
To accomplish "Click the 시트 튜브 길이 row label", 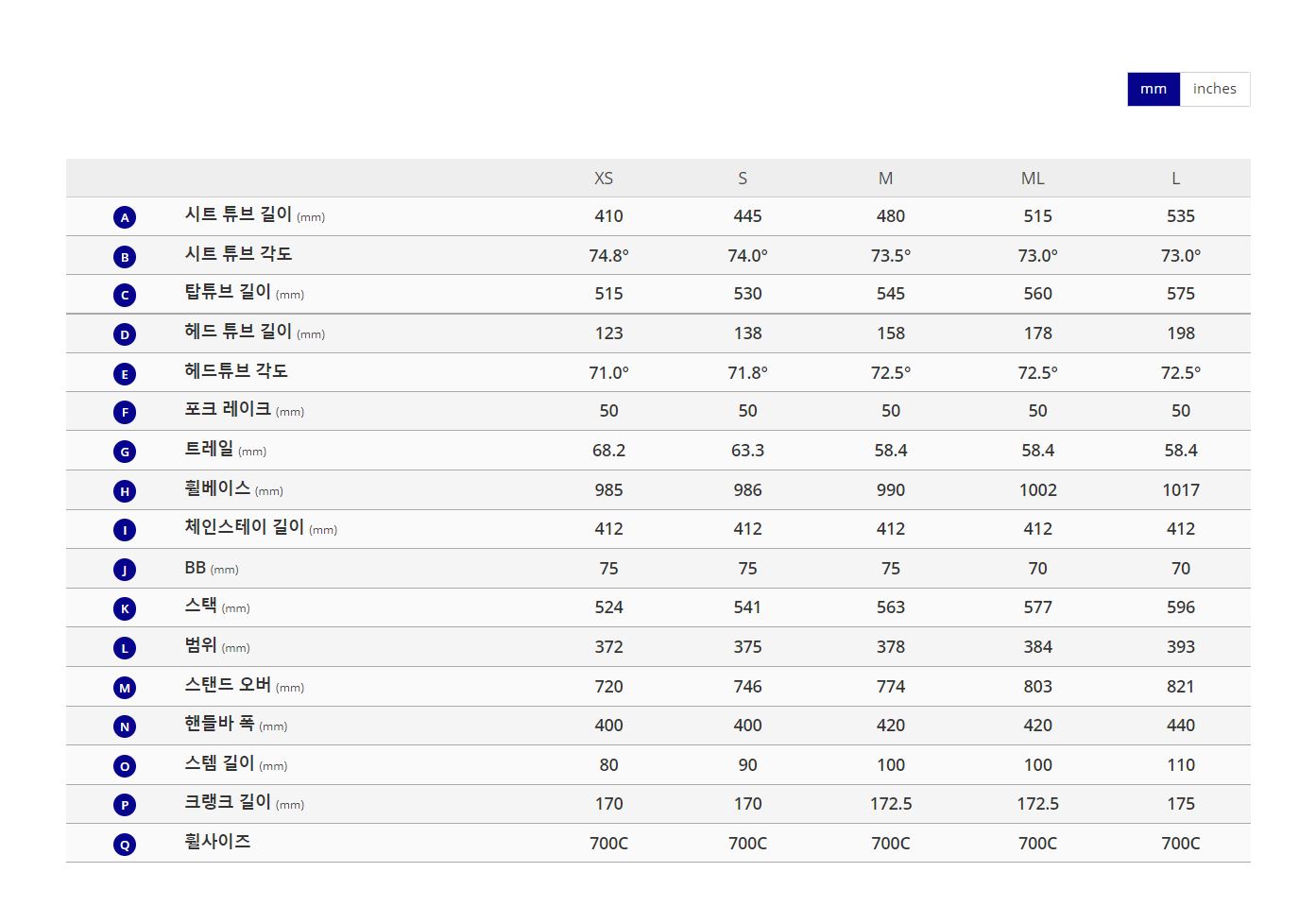I will (x=238, y=214).
